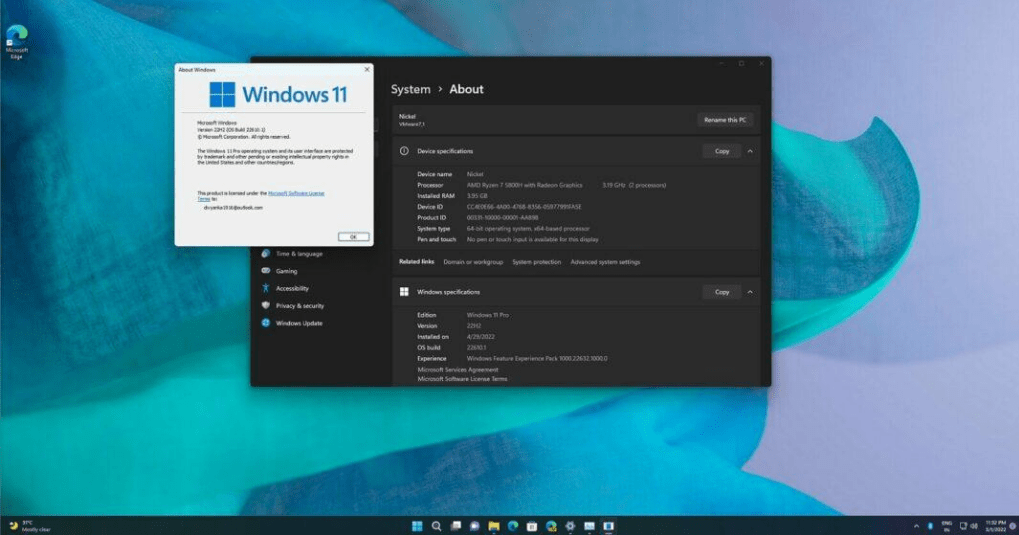Collapse the Device specifications section

click(x=750, y=151)
